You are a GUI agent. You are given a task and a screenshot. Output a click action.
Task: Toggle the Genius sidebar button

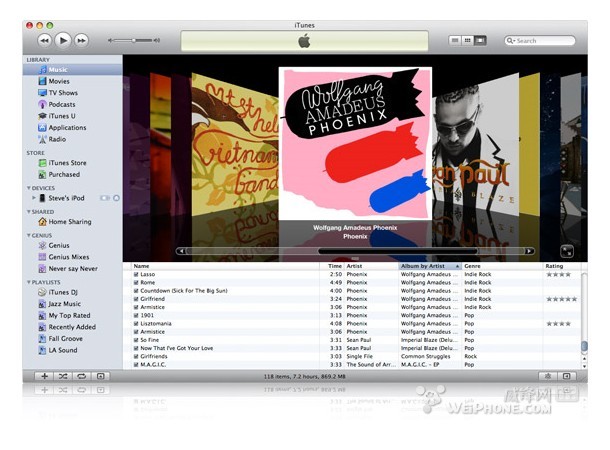pyautogui.click(x=567, y=376)
